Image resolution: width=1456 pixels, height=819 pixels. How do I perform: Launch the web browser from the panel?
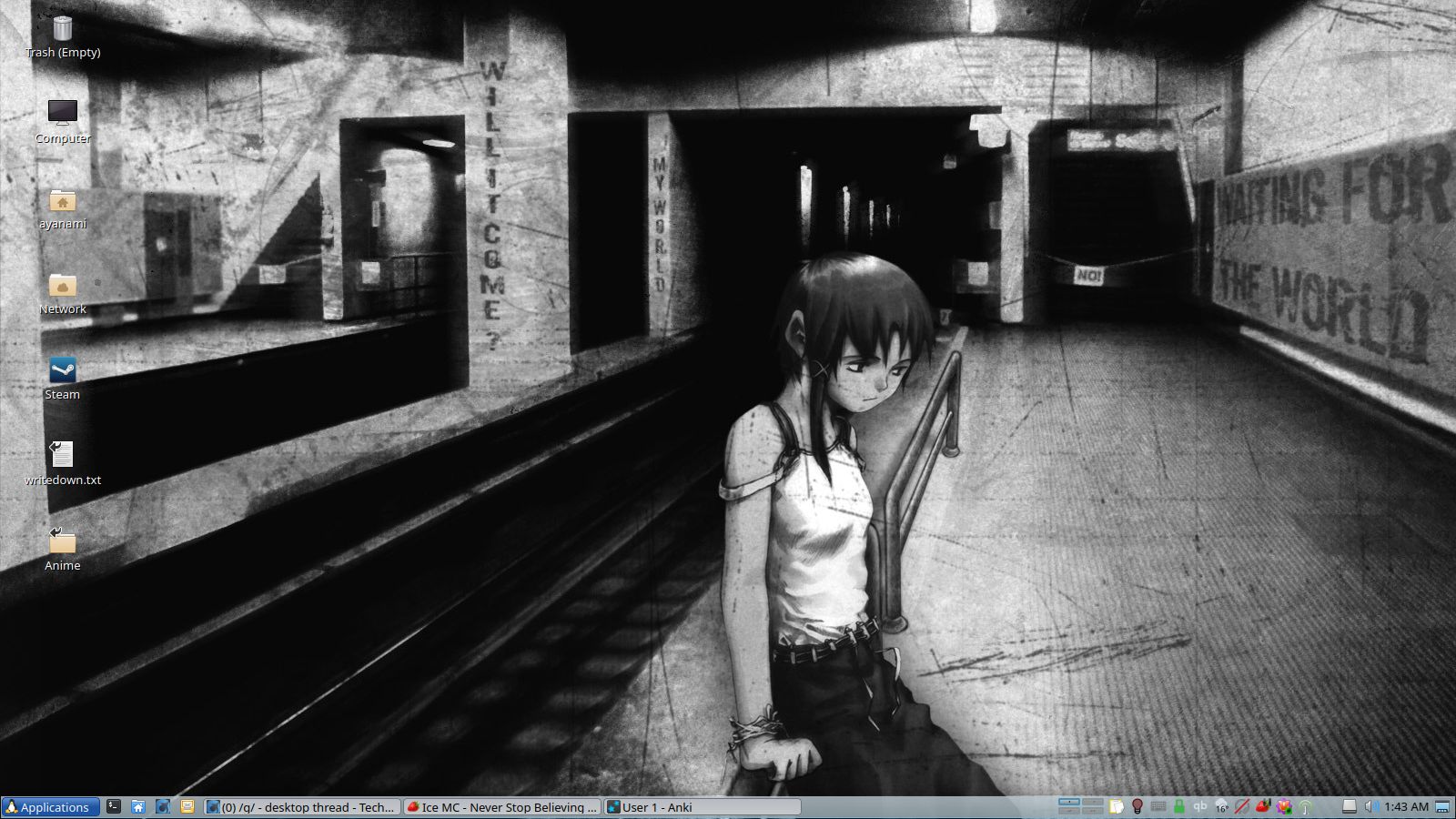click(163, 806)
